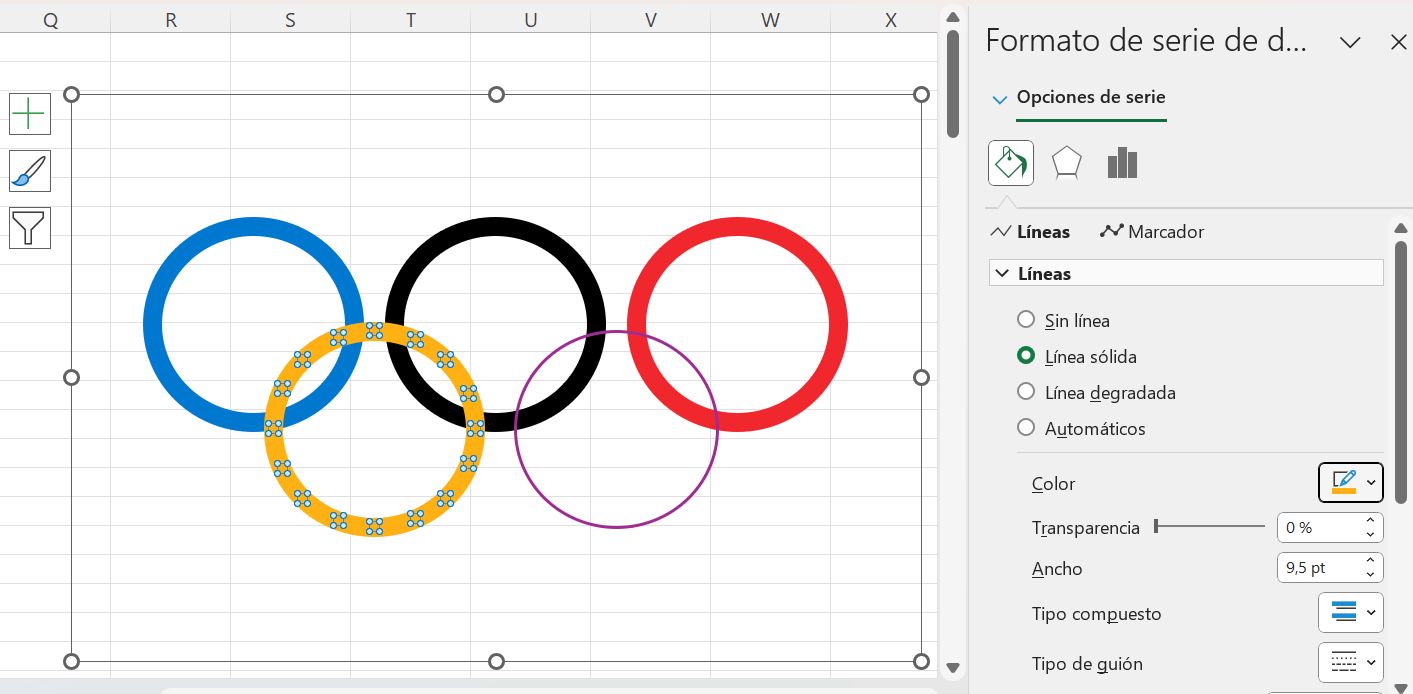This screenshot has height=694, width=1413.
Task: Collapse the Líneas section header
Action: pos(1186,273)
